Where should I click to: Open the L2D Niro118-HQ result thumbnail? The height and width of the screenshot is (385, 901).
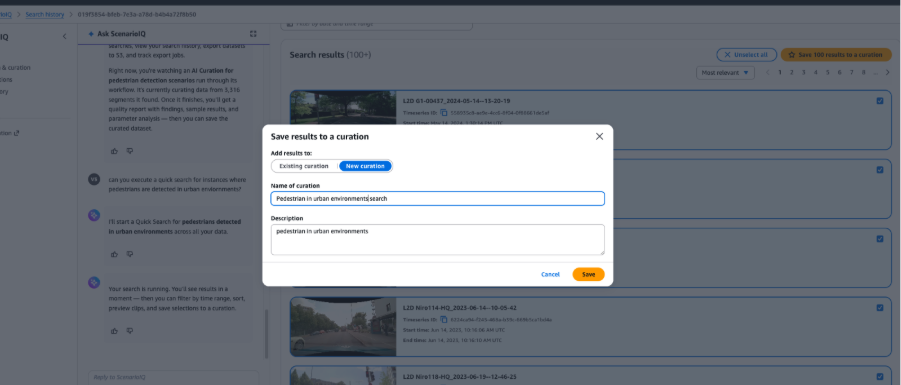tap(343, 376)
